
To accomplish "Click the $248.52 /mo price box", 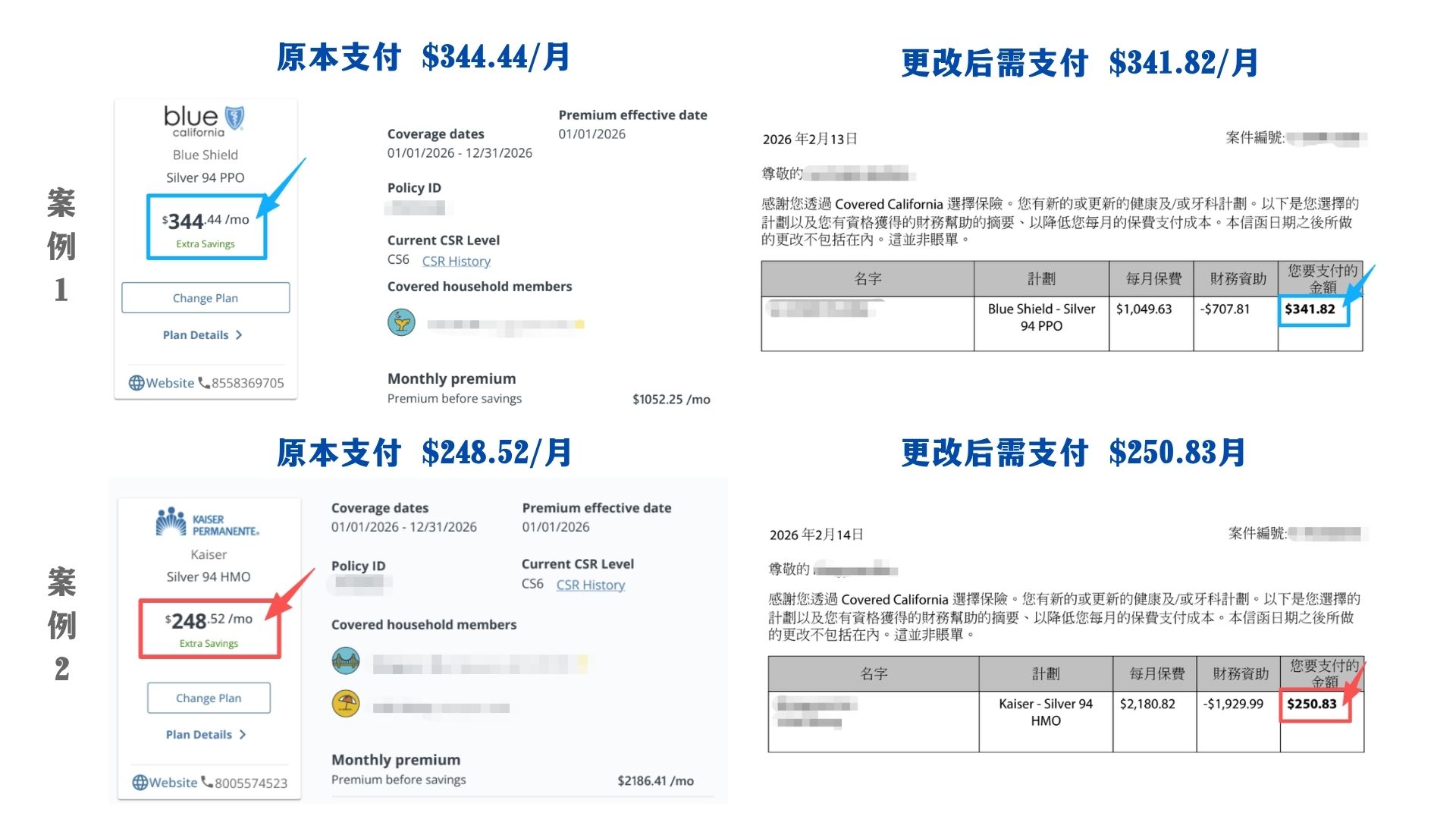I will [x=209, y=628].
